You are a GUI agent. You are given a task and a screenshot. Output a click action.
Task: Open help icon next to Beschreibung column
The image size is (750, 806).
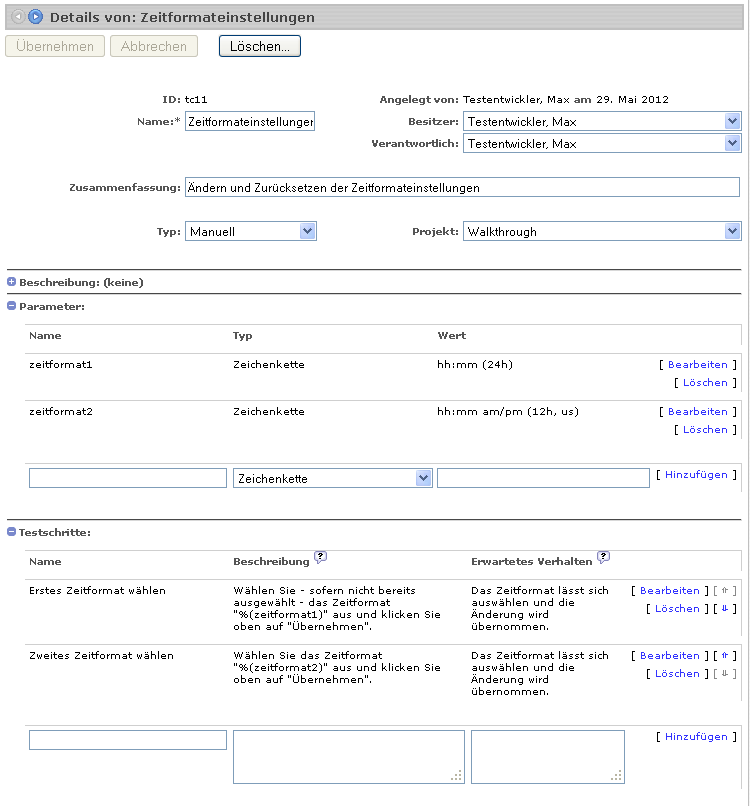[320, 557]
